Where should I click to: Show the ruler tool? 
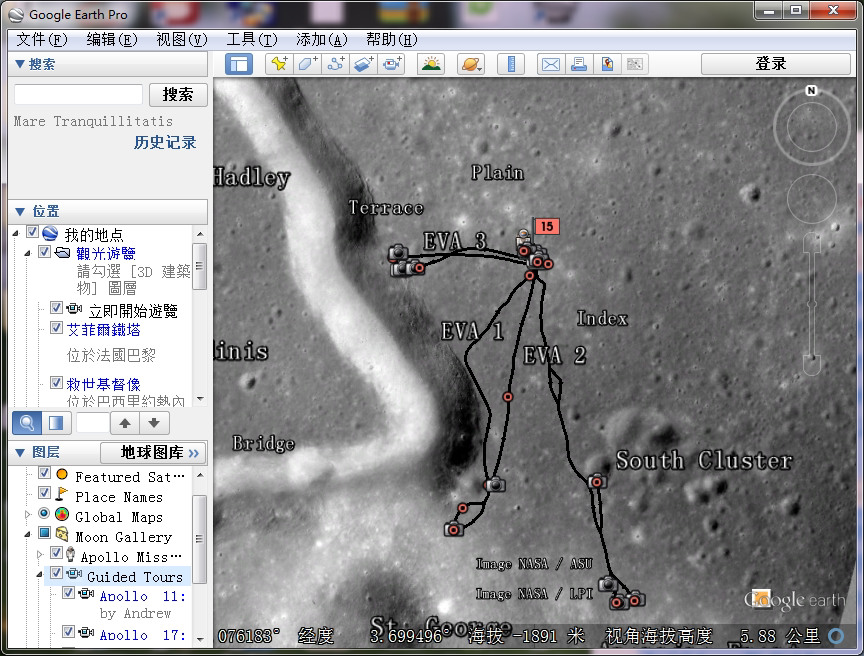[511, 64]
